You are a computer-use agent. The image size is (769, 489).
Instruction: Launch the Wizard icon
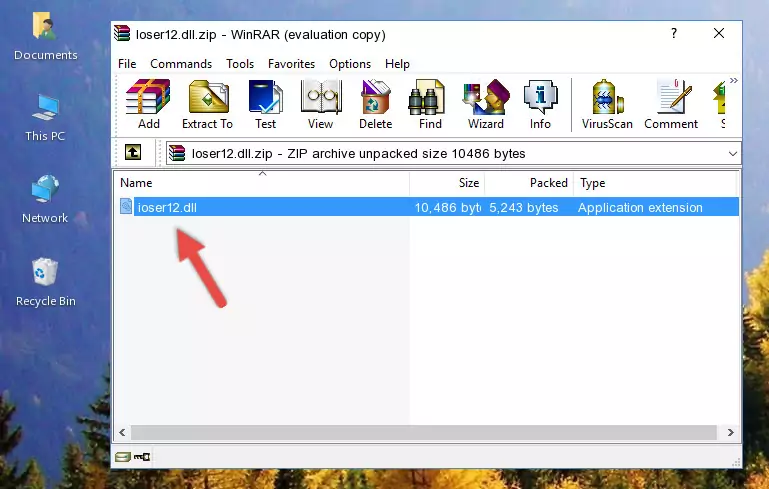pyautogui.click(x=486, y=104)
